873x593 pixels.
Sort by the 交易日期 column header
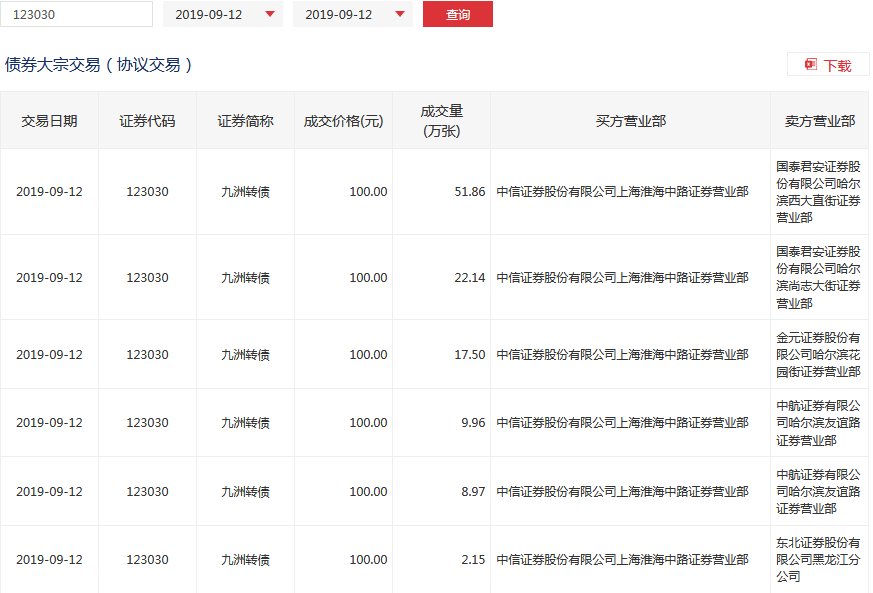point(49,121)
